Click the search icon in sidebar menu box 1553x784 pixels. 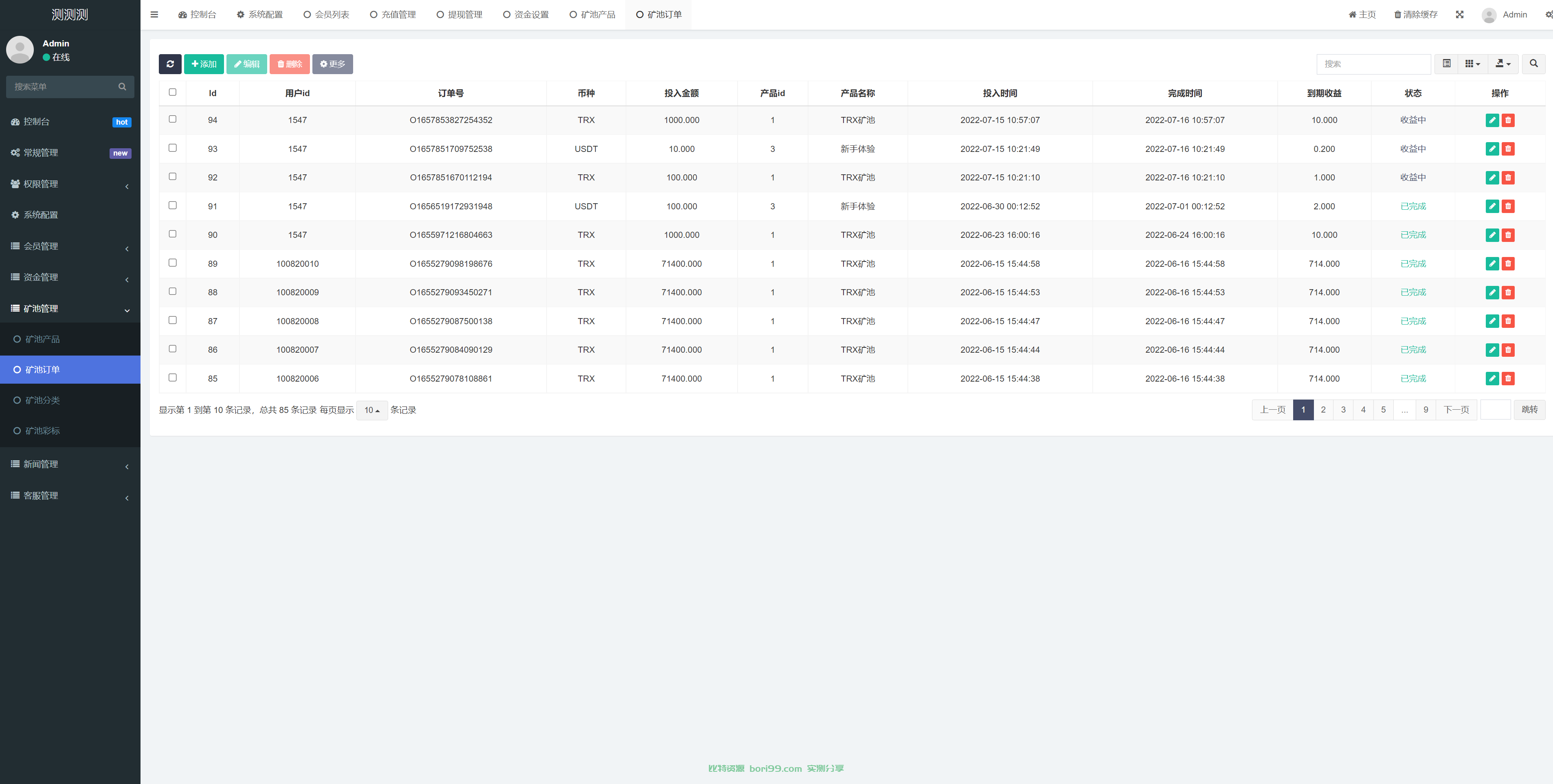[122, 87]
